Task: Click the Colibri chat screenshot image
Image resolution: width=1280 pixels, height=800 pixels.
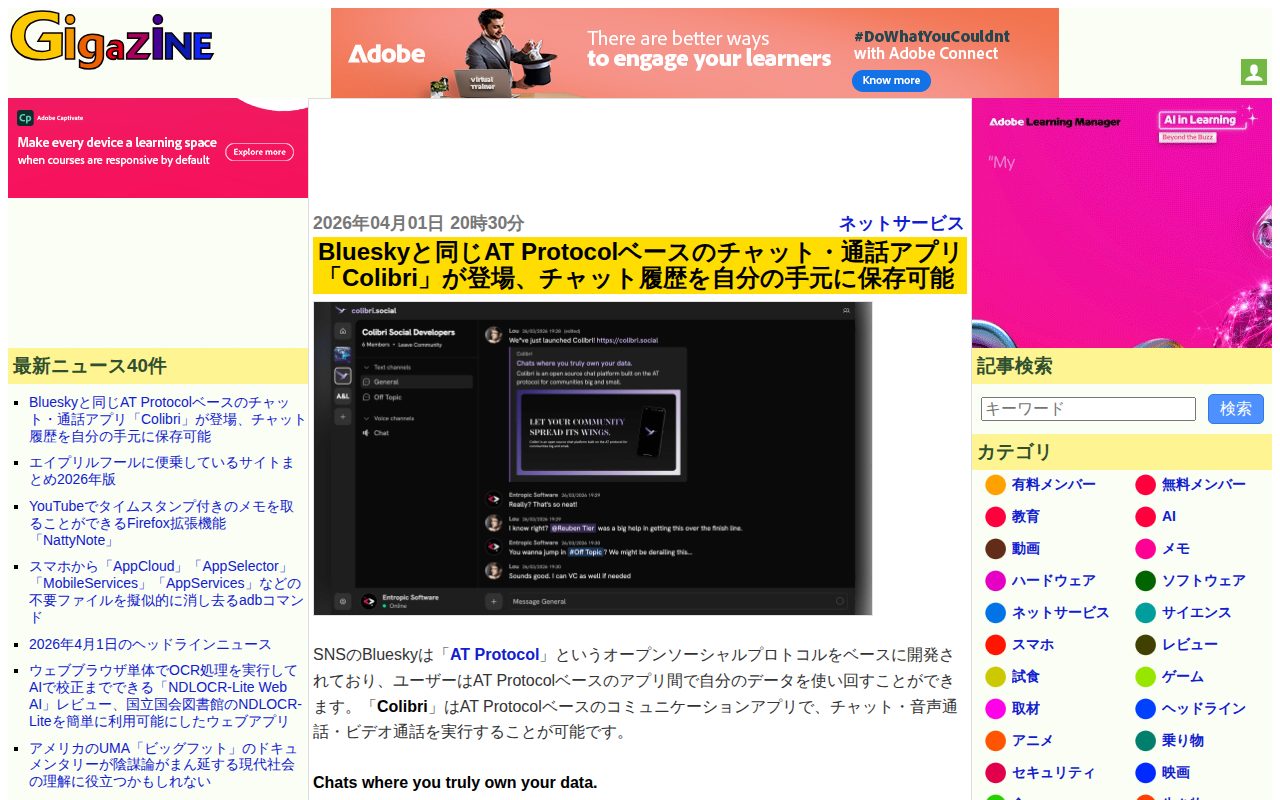Action: coord(593,459)
